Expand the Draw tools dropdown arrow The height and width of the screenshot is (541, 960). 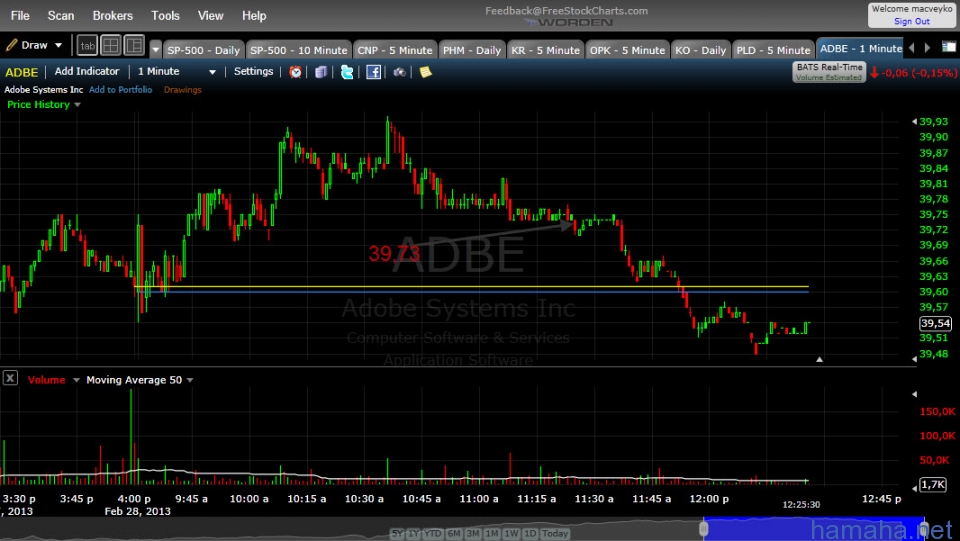pyautogui.click(x=58, y=45)
